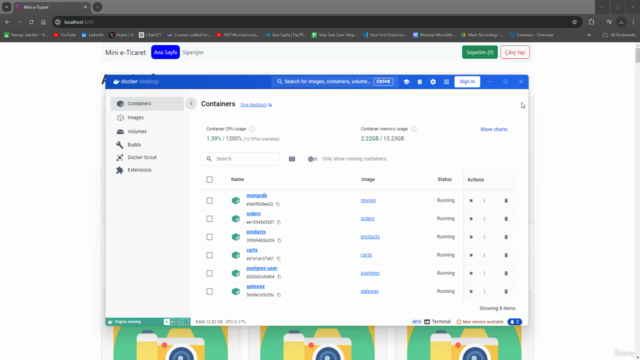Copy the mongodb container ID
The width and height of the screenshot is (640, 360).
click(278, 204)
